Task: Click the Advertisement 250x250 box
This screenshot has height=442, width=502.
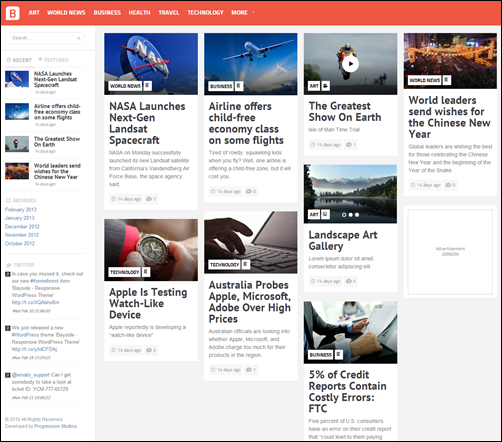Action: point(450,252)
